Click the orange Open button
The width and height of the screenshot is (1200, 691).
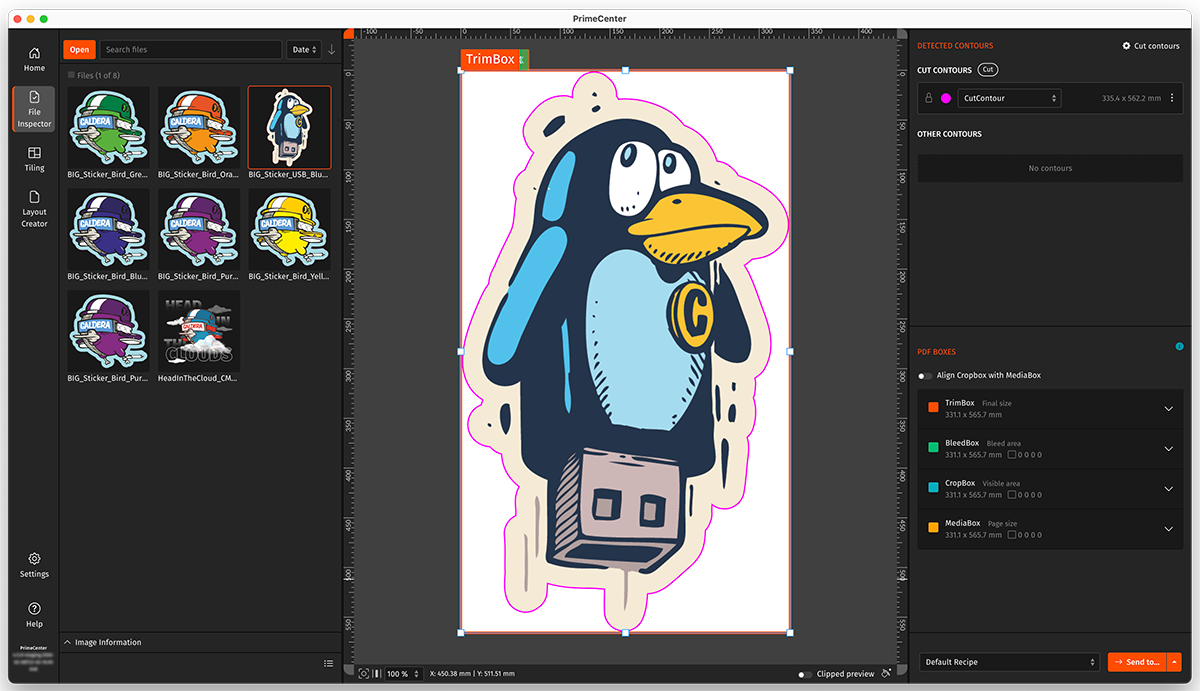point(79,49)
